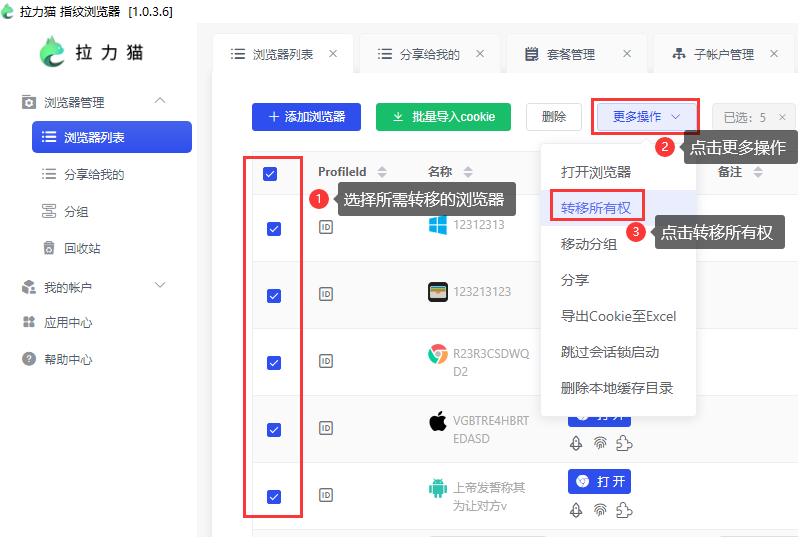
Task: Click the ID icon in the 12312313 row
Action: tap(326, 227)
